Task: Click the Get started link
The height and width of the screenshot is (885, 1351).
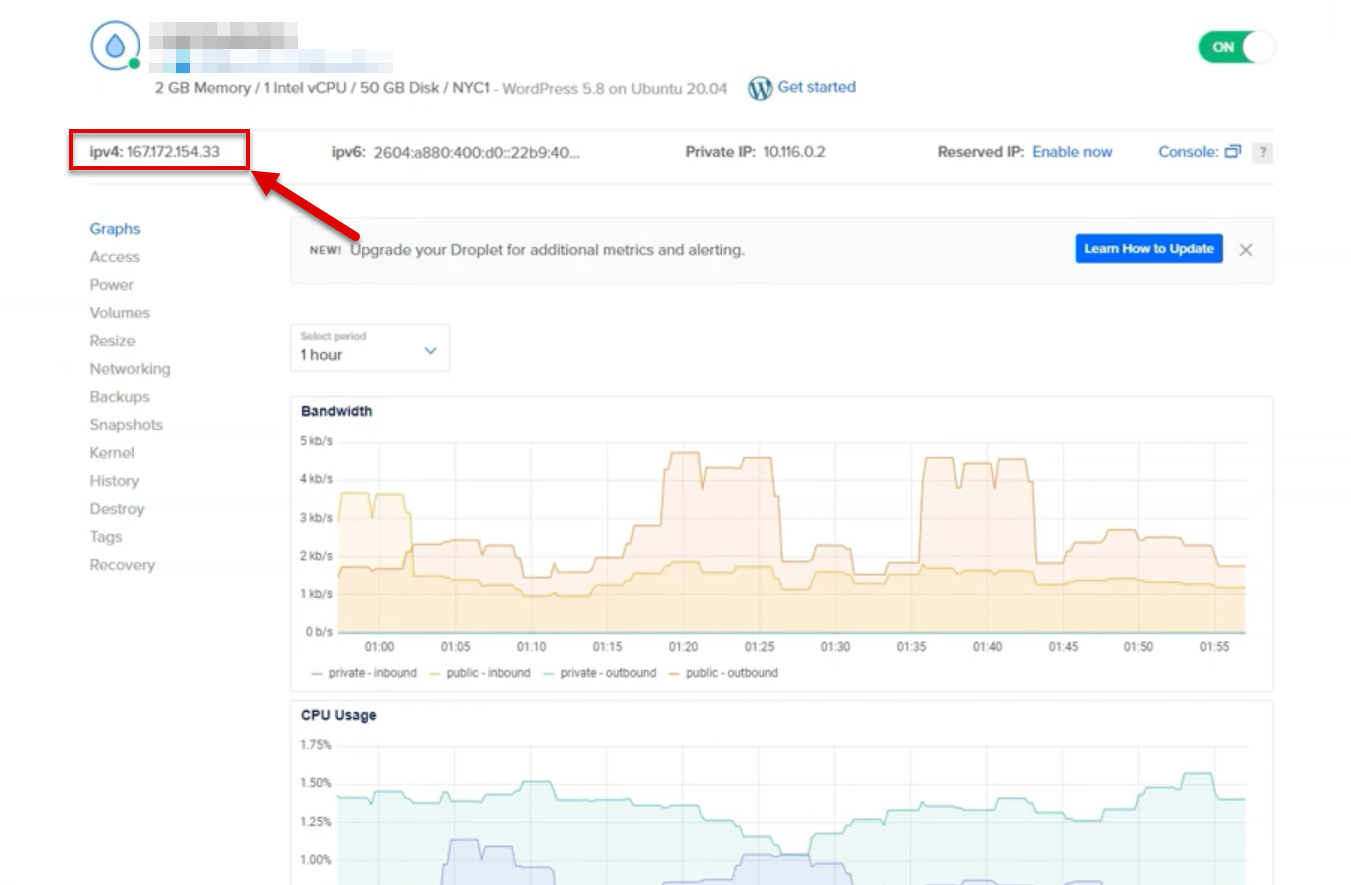Action: [x=816, y=87]
